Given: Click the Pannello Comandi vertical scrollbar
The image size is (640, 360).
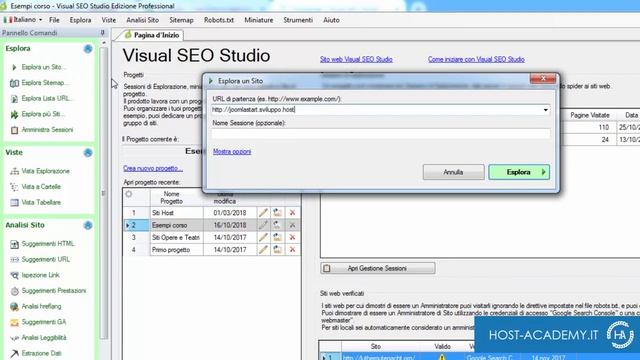Looking at the screenshot, I should point(104,192).
